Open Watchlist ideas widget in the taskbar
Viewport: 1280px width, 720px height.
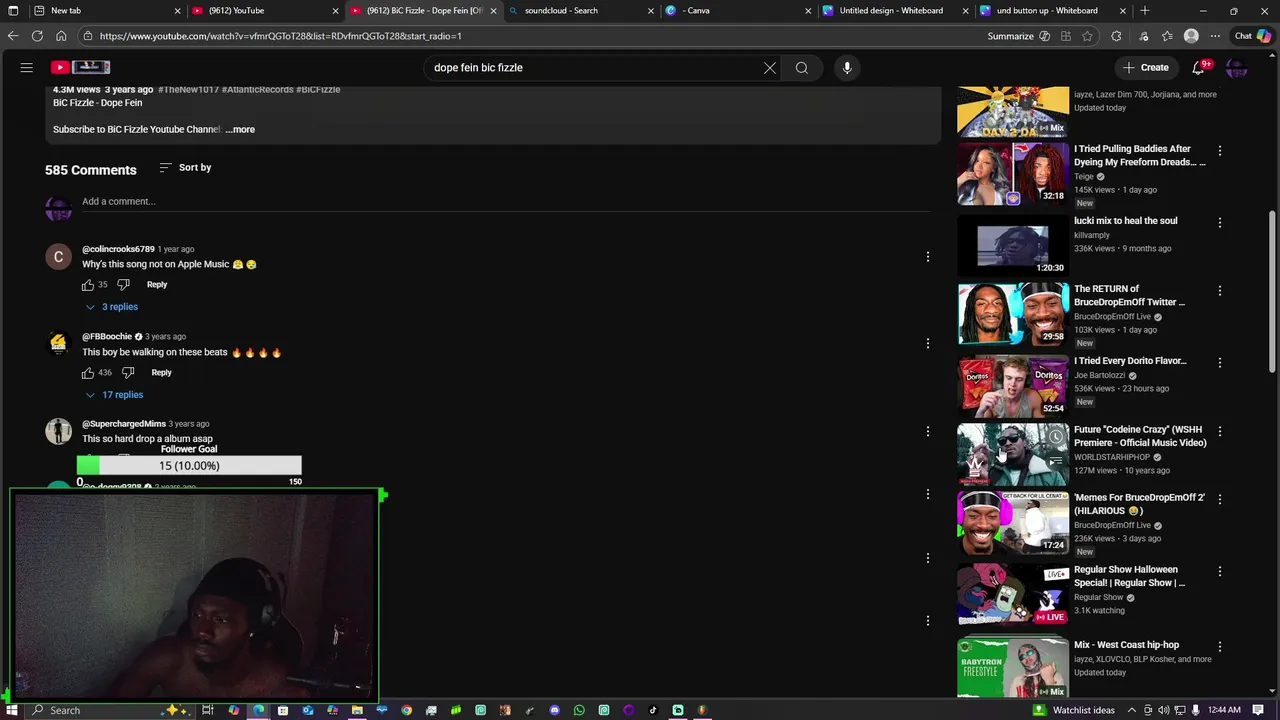1074,710
